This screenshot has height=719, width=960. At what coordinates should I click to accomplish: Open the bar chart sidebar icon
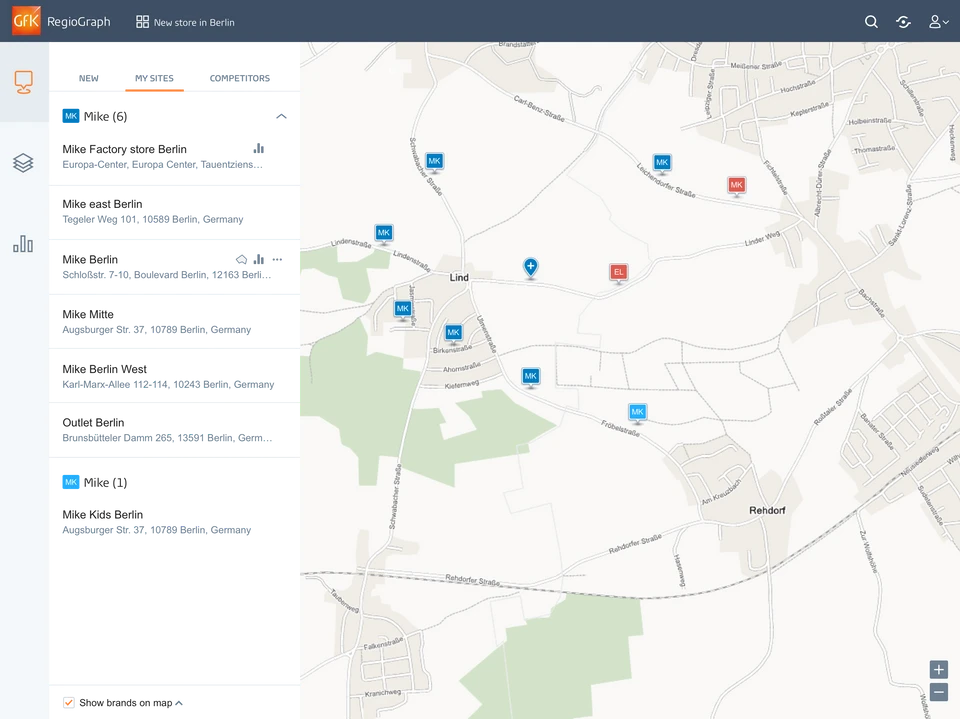coord(23,244)
